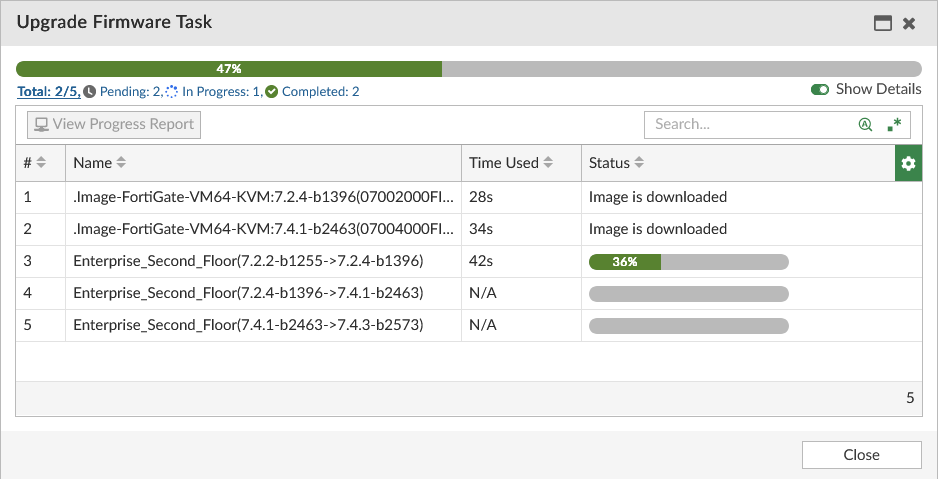Image resolution: width=938 pixels, height=479 pixels.
Task: Click the 36% progress bar in row 3
Action: pos(689,263)
